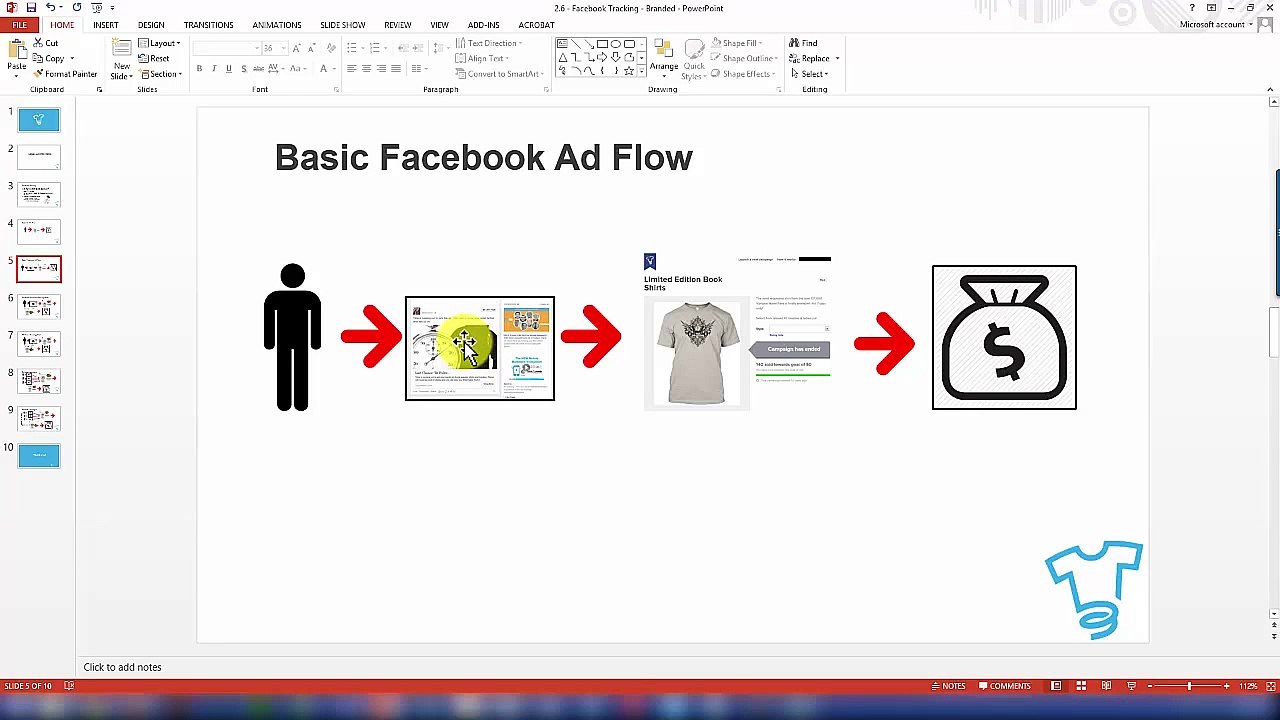Expand the Select dropdown in Editing

pos(809,74)
